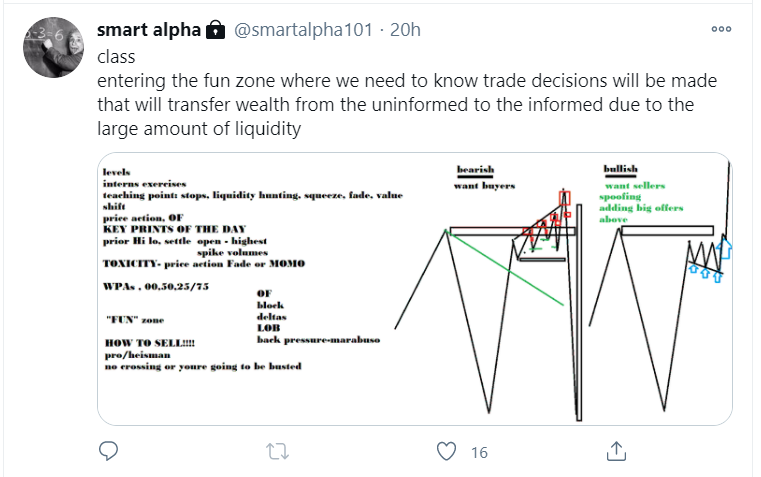
Task: Toggle the heart Like icon
Action: click(448, 452)
